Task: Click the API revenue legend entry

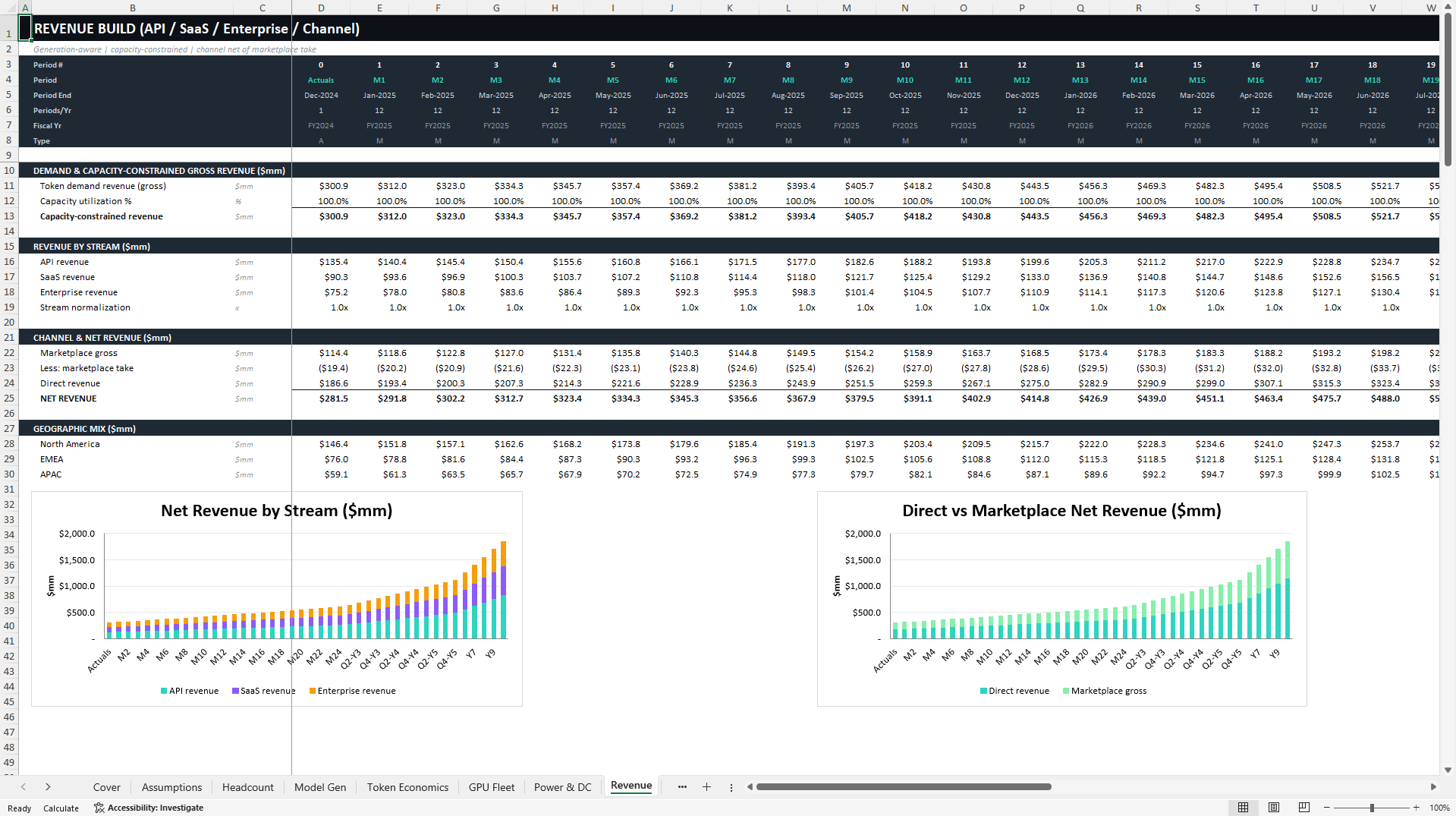Action: point(190,691)
